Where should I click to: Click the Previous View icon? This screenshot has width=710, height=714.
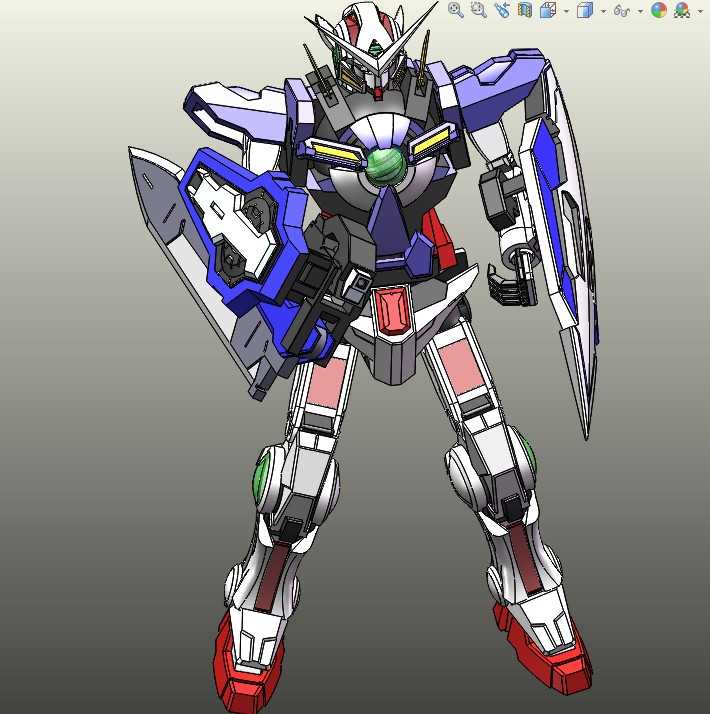(x=502, y=10)
